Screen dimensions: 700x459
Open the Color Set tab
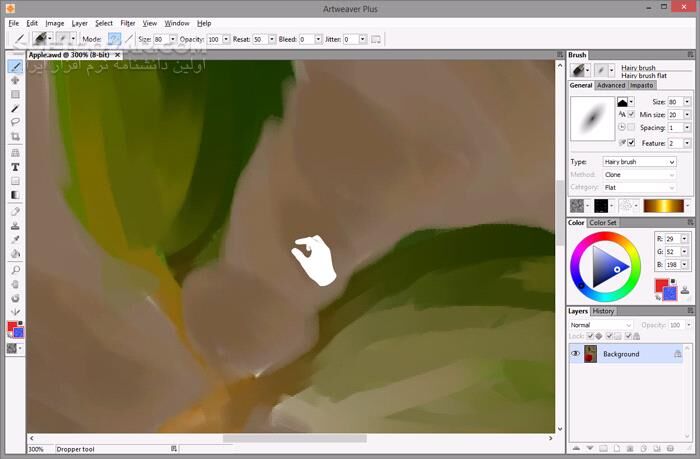tap(603, 223)
